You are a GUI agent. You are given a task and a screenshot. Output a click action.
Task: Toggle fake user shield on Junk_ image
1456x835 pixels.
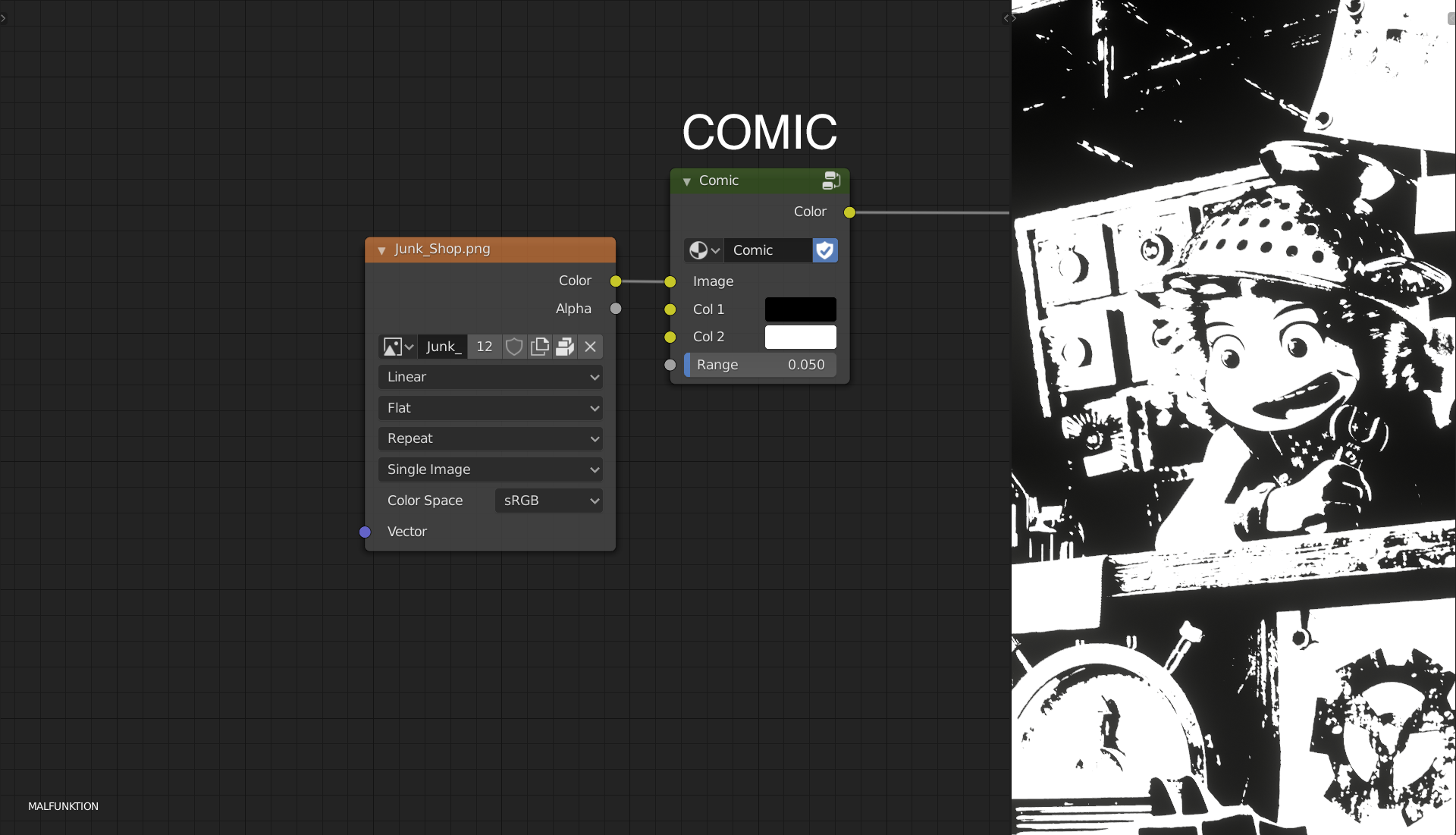514,347
